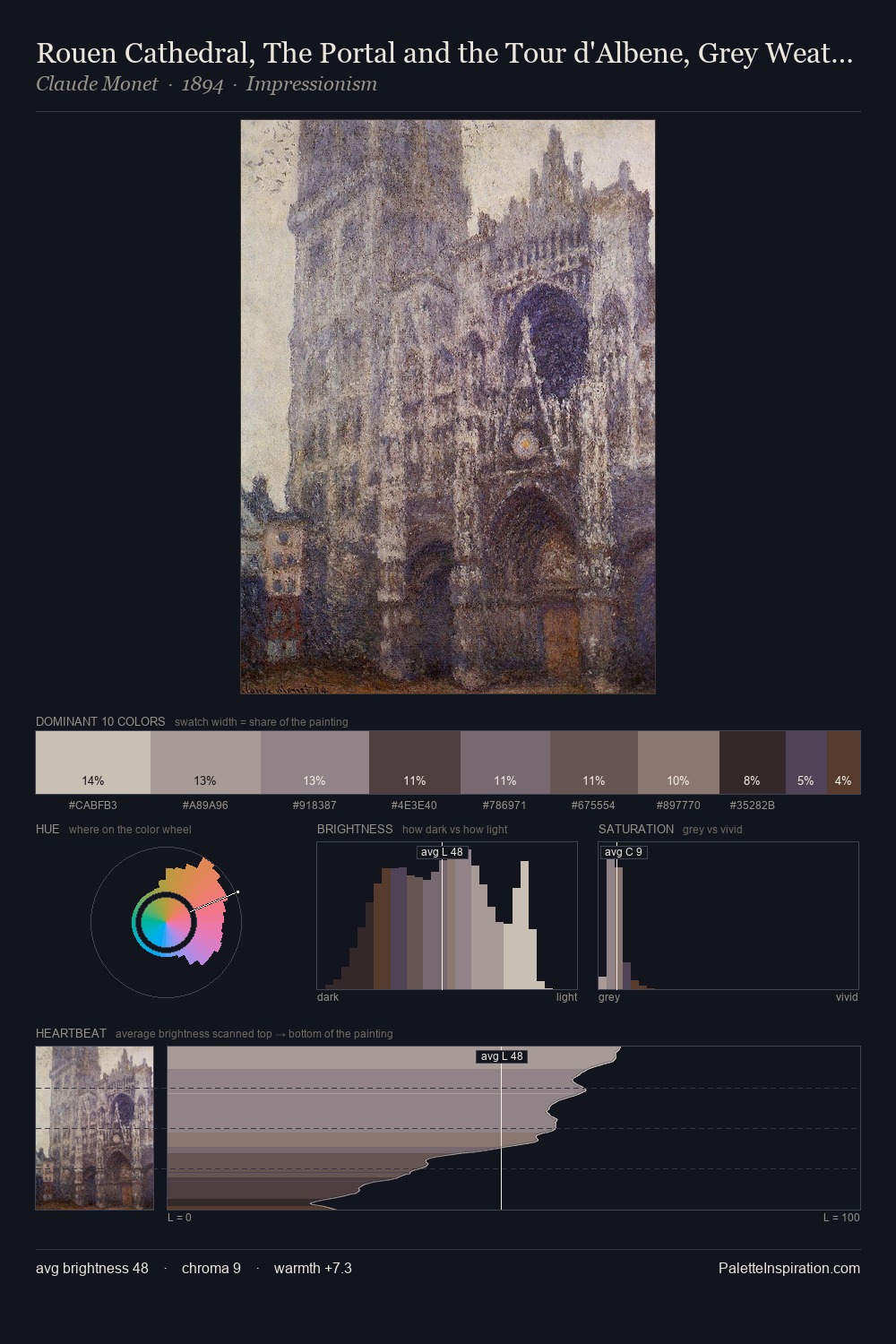
Task: Click the hex code #A89A96
Action: tap(205, 806)
